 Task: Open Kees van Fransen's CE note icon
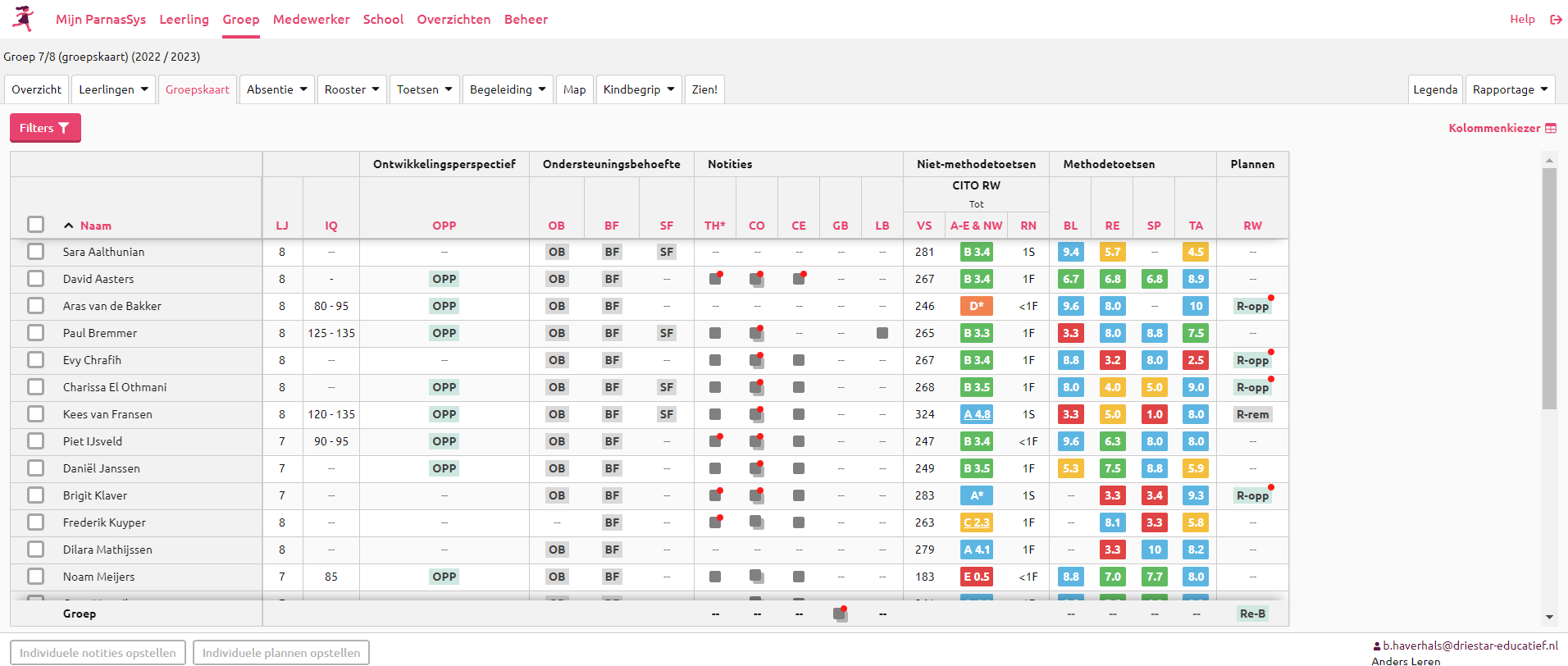tap(799, 414)
